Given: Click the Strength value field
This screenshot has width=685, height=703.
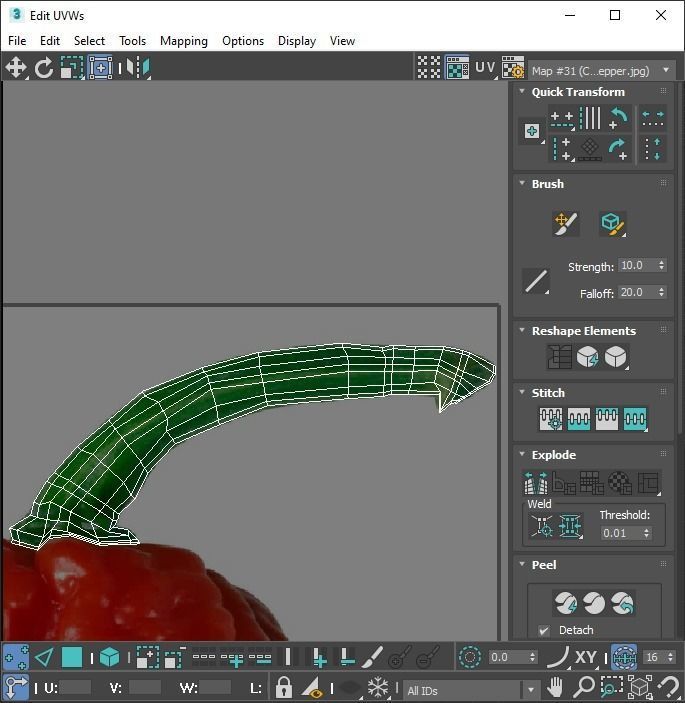Looking at the screenshot, I should pos(637,265).
